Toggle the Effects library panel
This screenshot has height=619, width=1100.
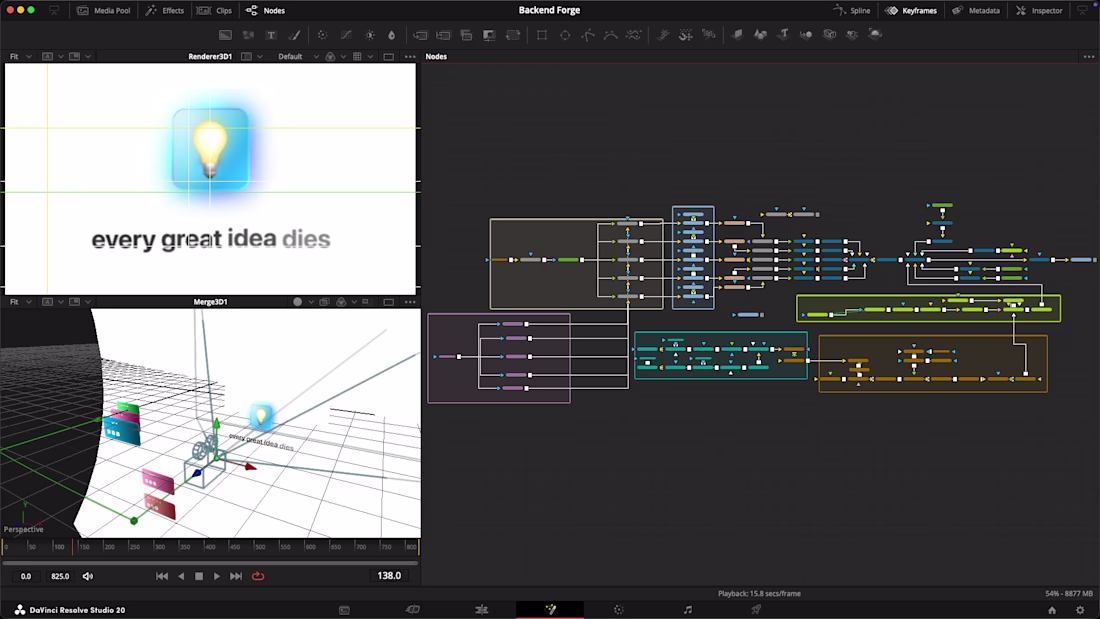(x=165, y=11)
